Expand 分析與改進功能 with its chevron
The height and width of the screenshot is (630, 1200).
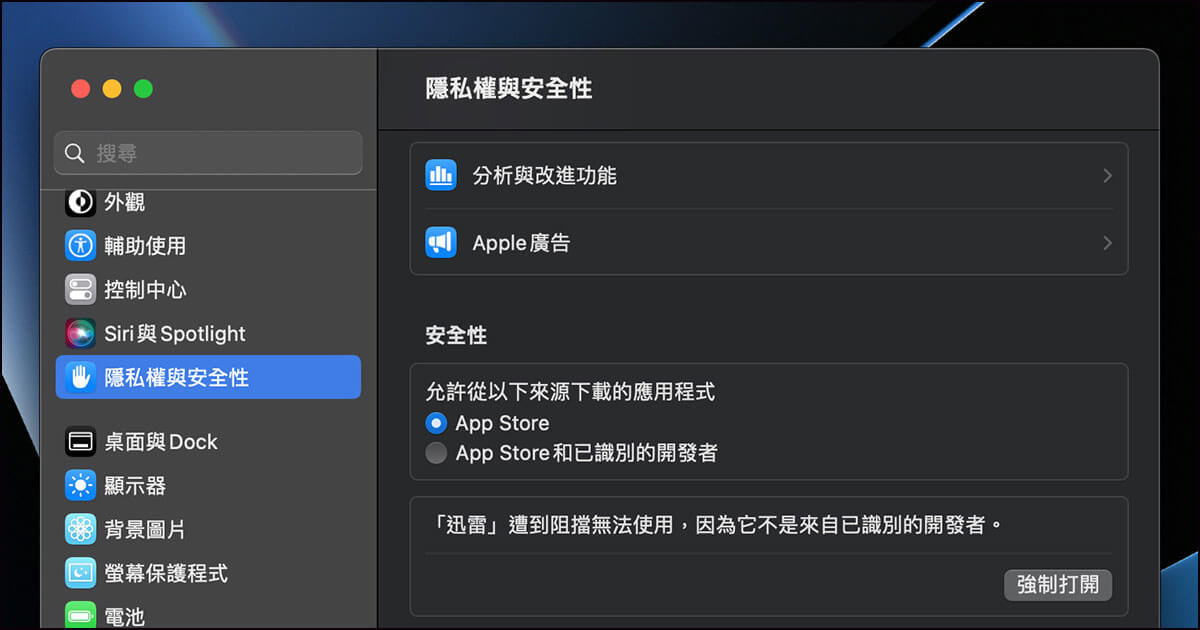(1106, 175)
